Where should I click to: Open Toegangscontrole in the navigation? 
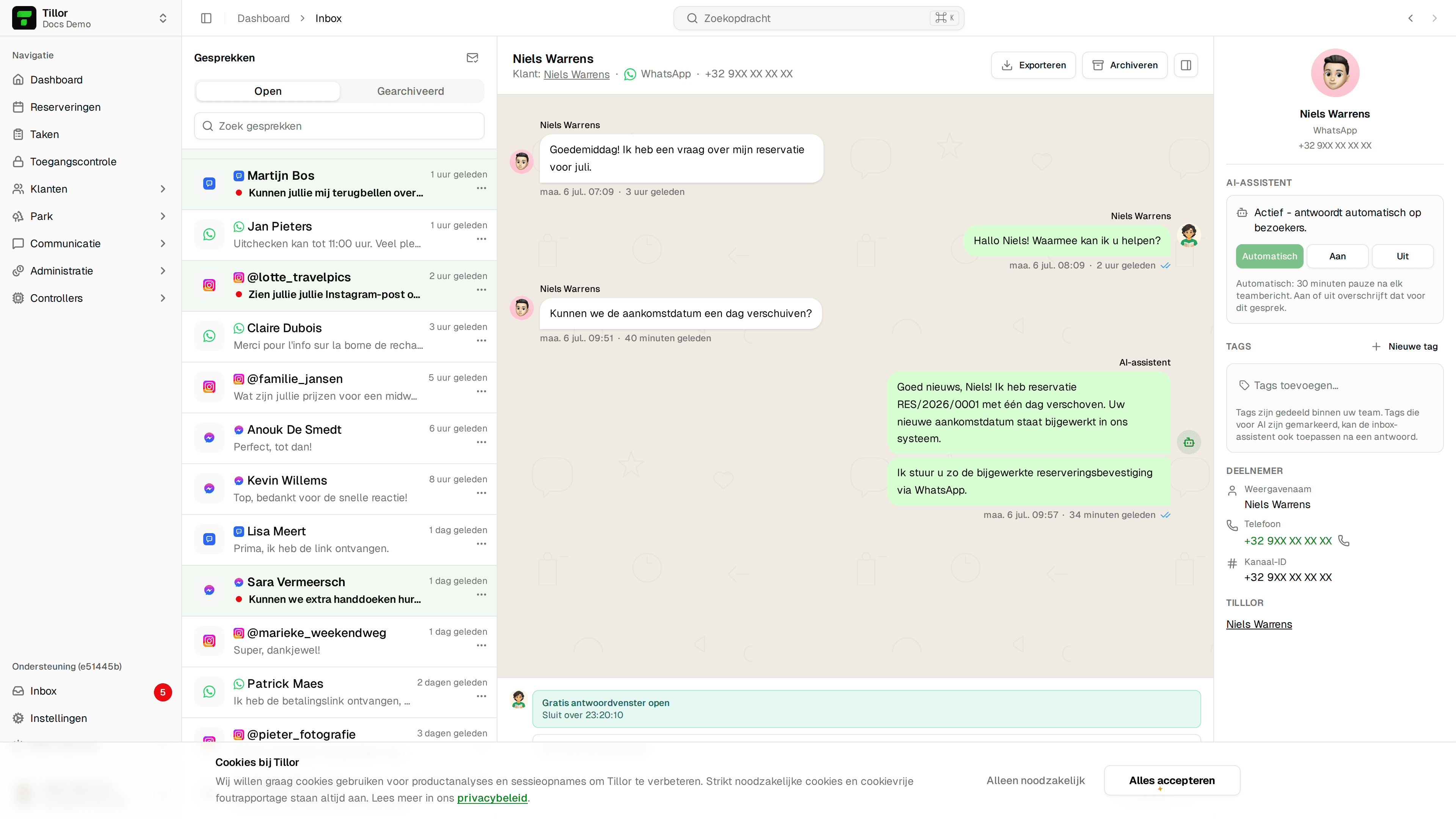91,162
